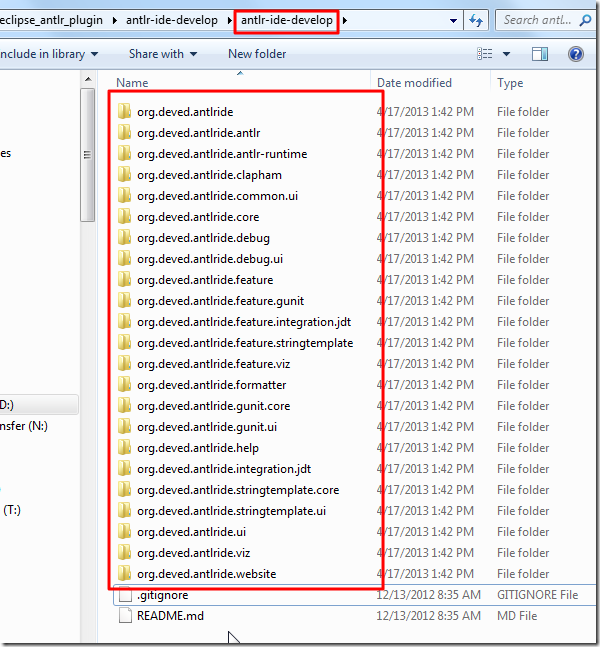The width and height of the screenshot is (600, 647).
Task: Expand arrow after eclipse_antlr_plugin breadcrumb
Action: [115, 20]
